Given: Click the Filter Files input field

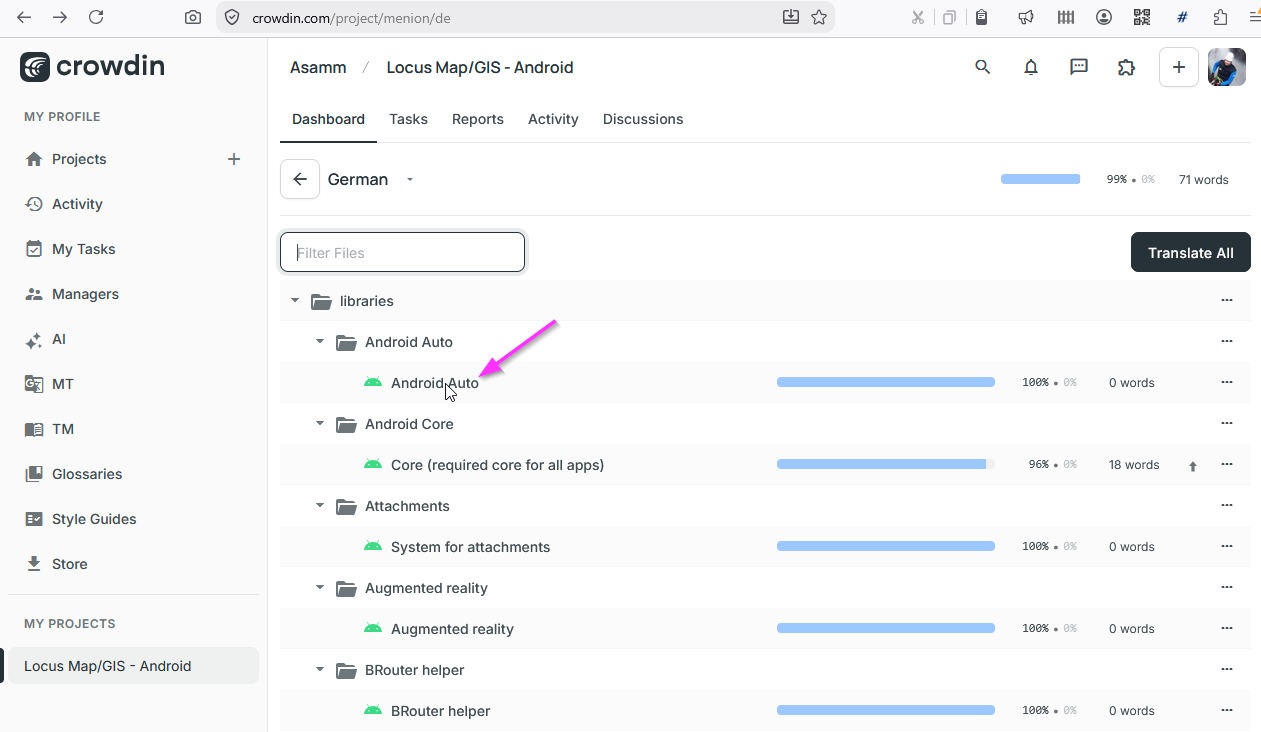Looking at the screenshot, I should [x=402, y=252].
